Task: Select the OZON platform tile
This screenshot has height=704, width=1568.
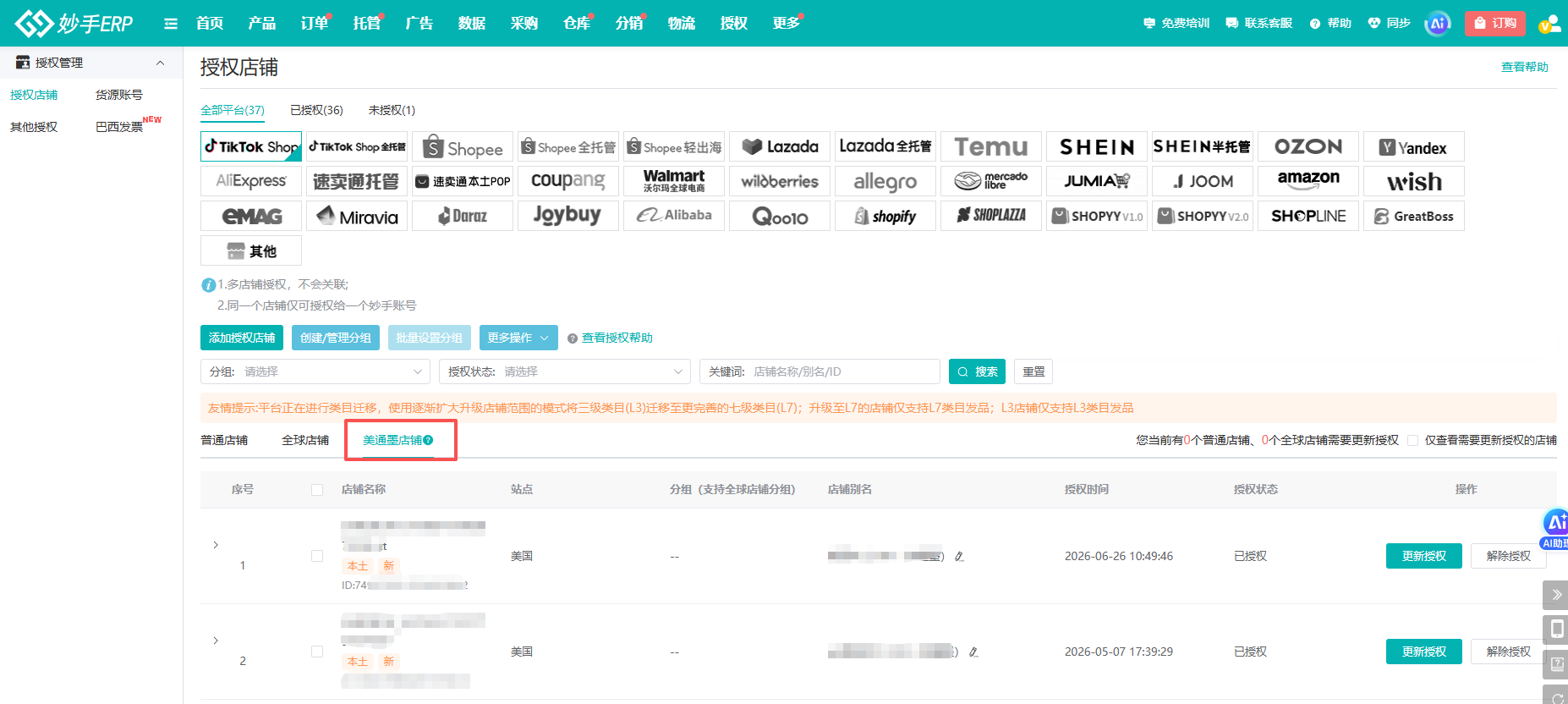Action: tap(1308, 146)
